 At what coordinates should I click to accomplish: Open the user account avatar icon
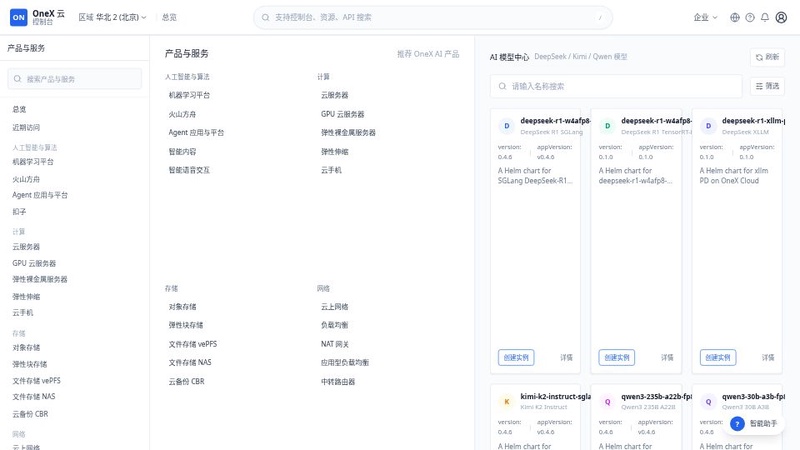(x=781, y=17)
